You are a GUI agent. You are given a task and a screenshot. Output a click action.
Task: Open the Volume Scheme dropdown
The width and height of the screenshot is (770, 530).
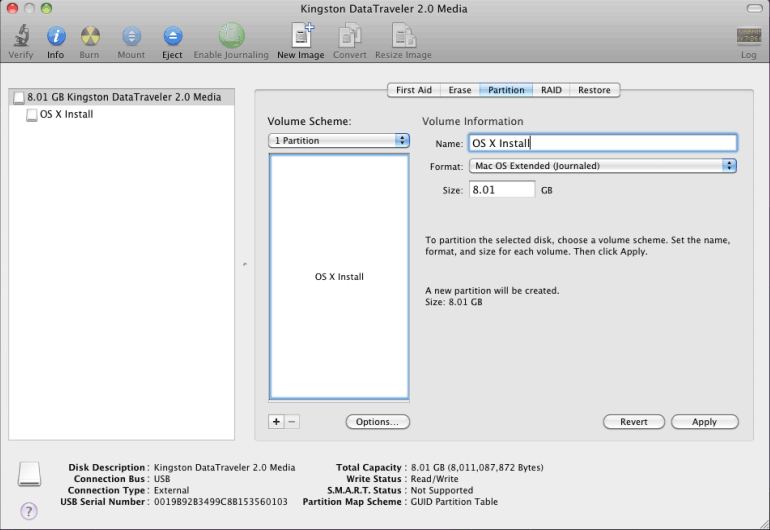pos(339,140)
